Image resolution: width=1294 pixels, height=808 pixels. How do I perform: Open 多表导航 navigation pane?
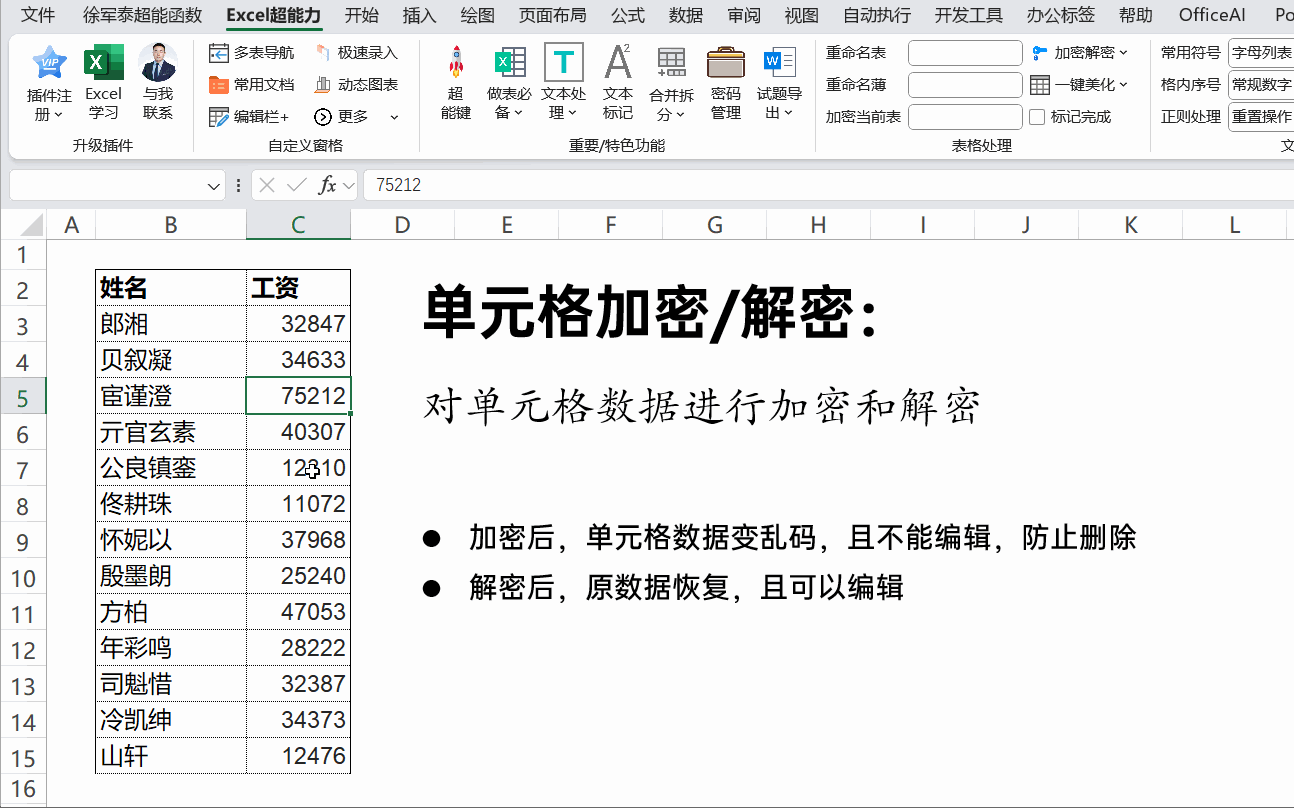251,52
